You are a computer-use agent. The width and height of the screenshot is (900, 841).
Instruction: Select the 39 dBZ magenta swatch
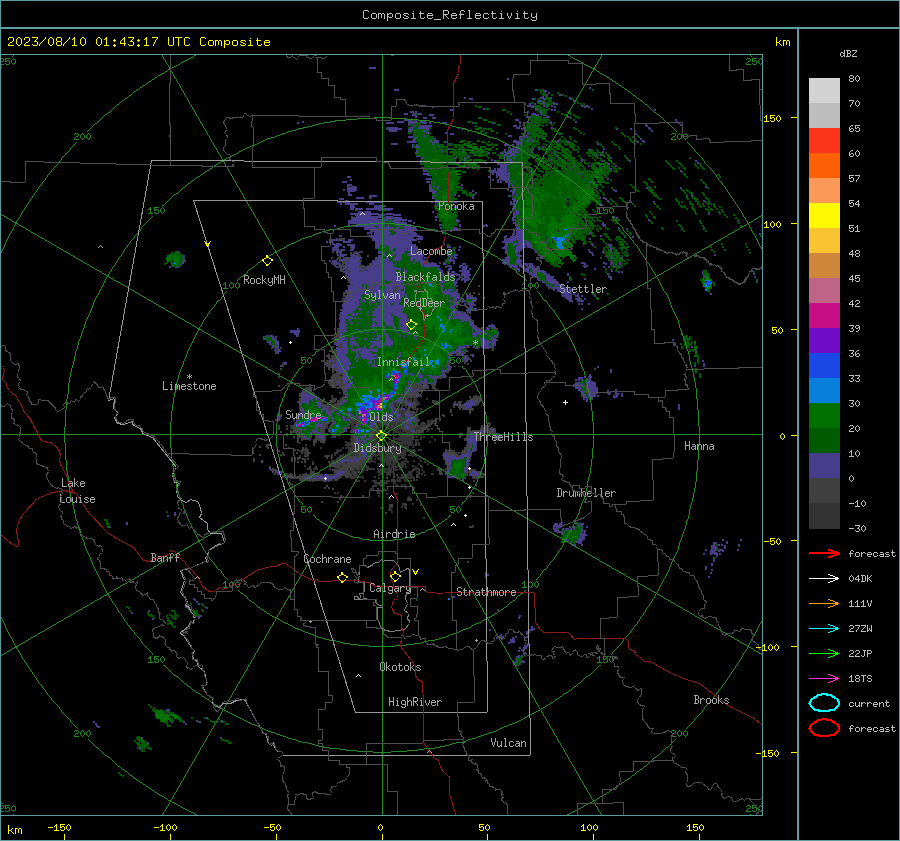point(824,315)
